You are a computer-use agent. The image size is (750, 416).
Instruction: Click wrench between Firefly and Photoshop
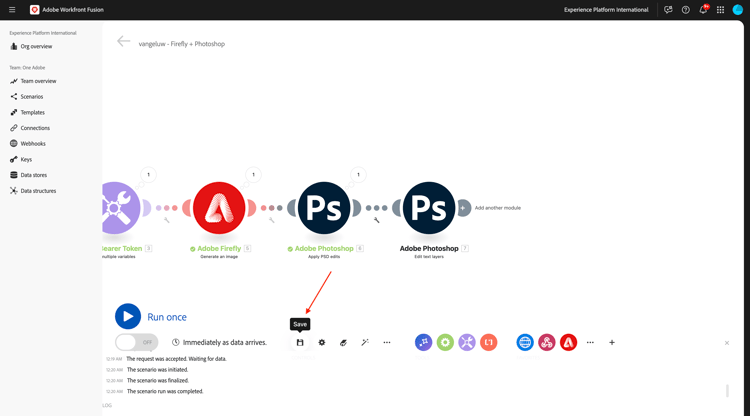[x=271, y=220]
